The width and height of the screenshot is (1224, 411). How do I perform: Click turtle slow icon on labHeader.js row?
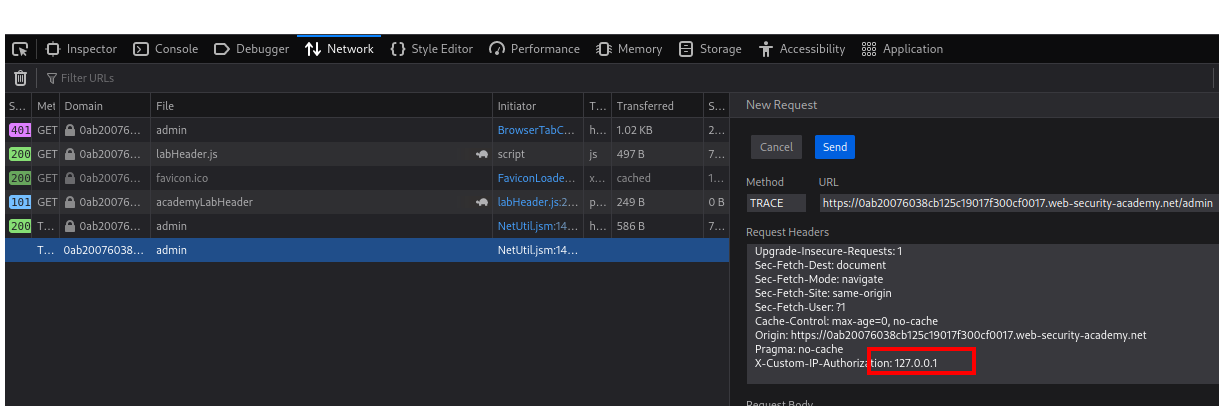tap(481, 154)
